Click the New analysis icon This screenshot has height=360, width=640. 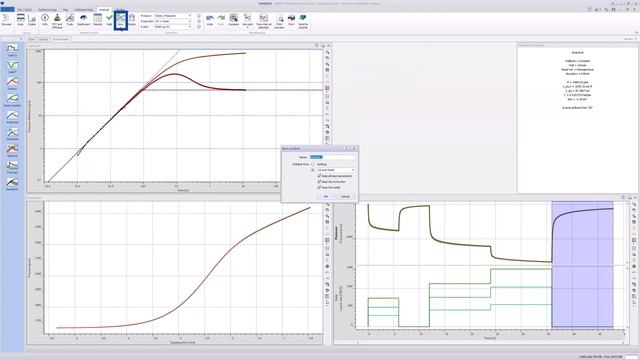121,20
